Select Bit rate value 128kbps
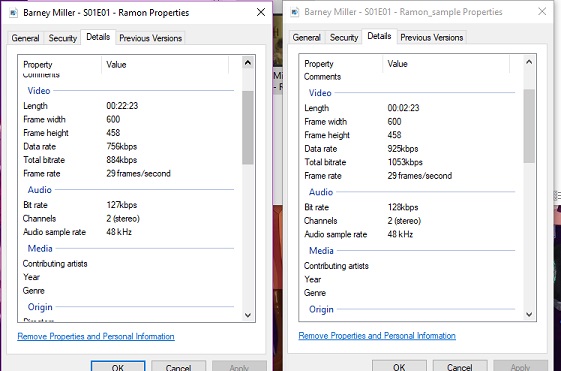The width and height of the screenshot is (561, 371). [x=403, y=207]
